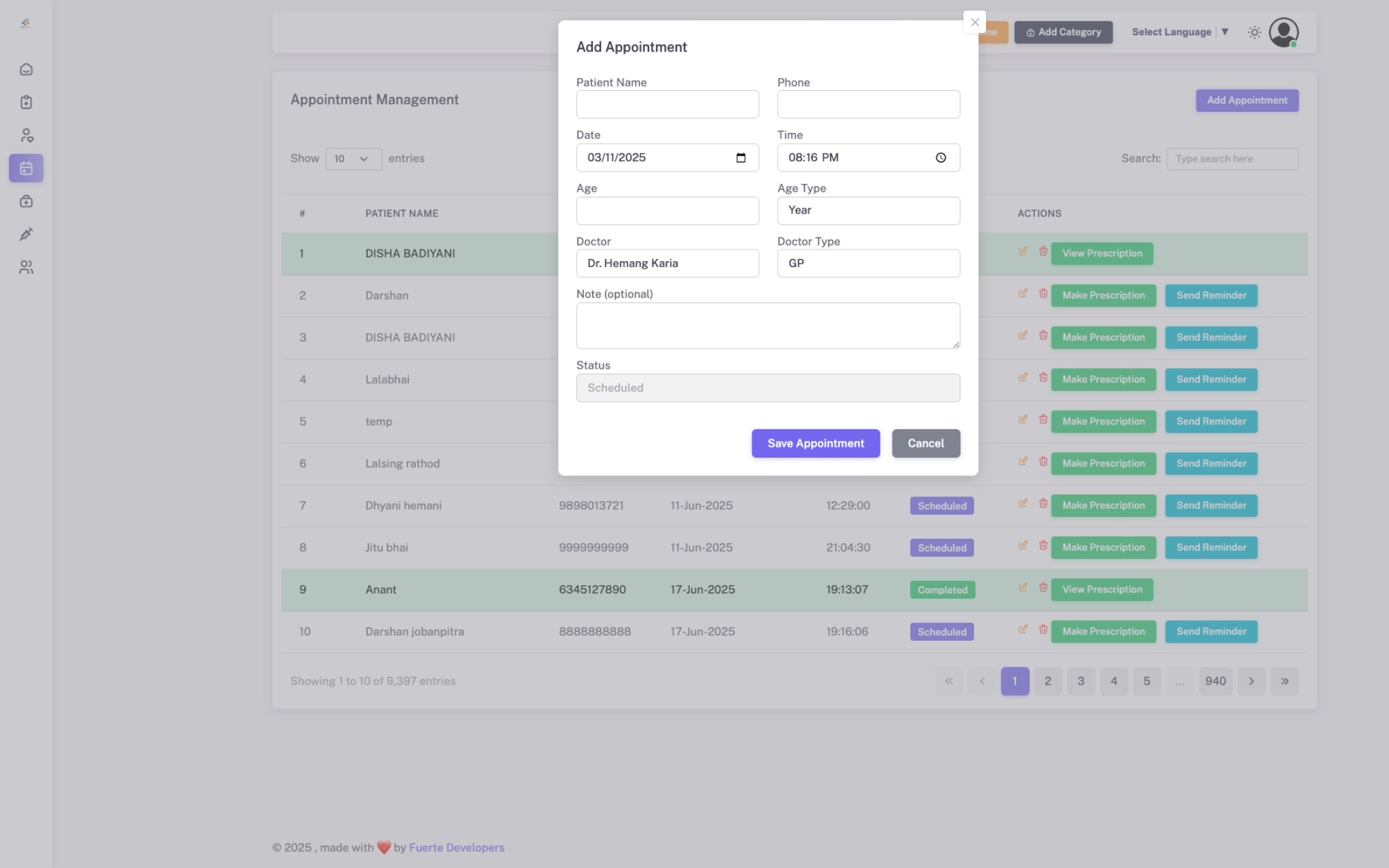Click into the Note (optional) text area
Image resolution: width=1389 pixels, height=868 pixels.
pyautogui.click(x=768, y=325)
